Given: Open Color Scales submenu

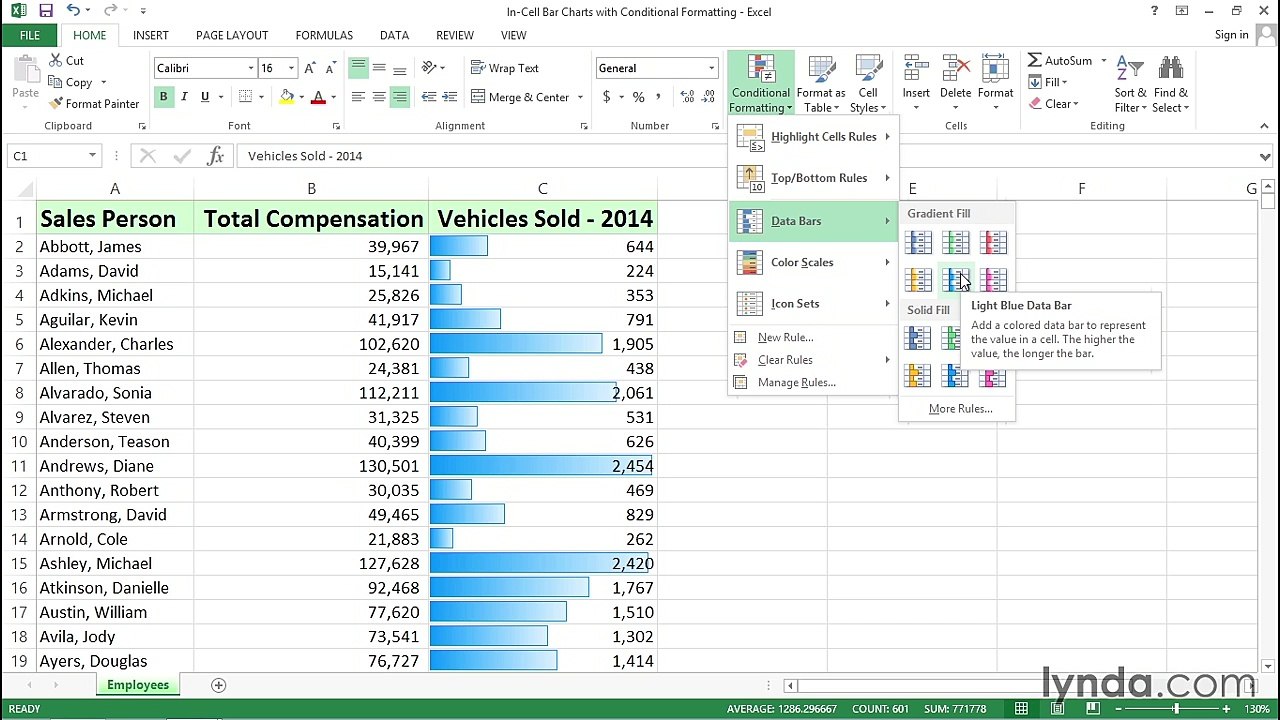Looking at the screenshot, I should pos(814,262).
